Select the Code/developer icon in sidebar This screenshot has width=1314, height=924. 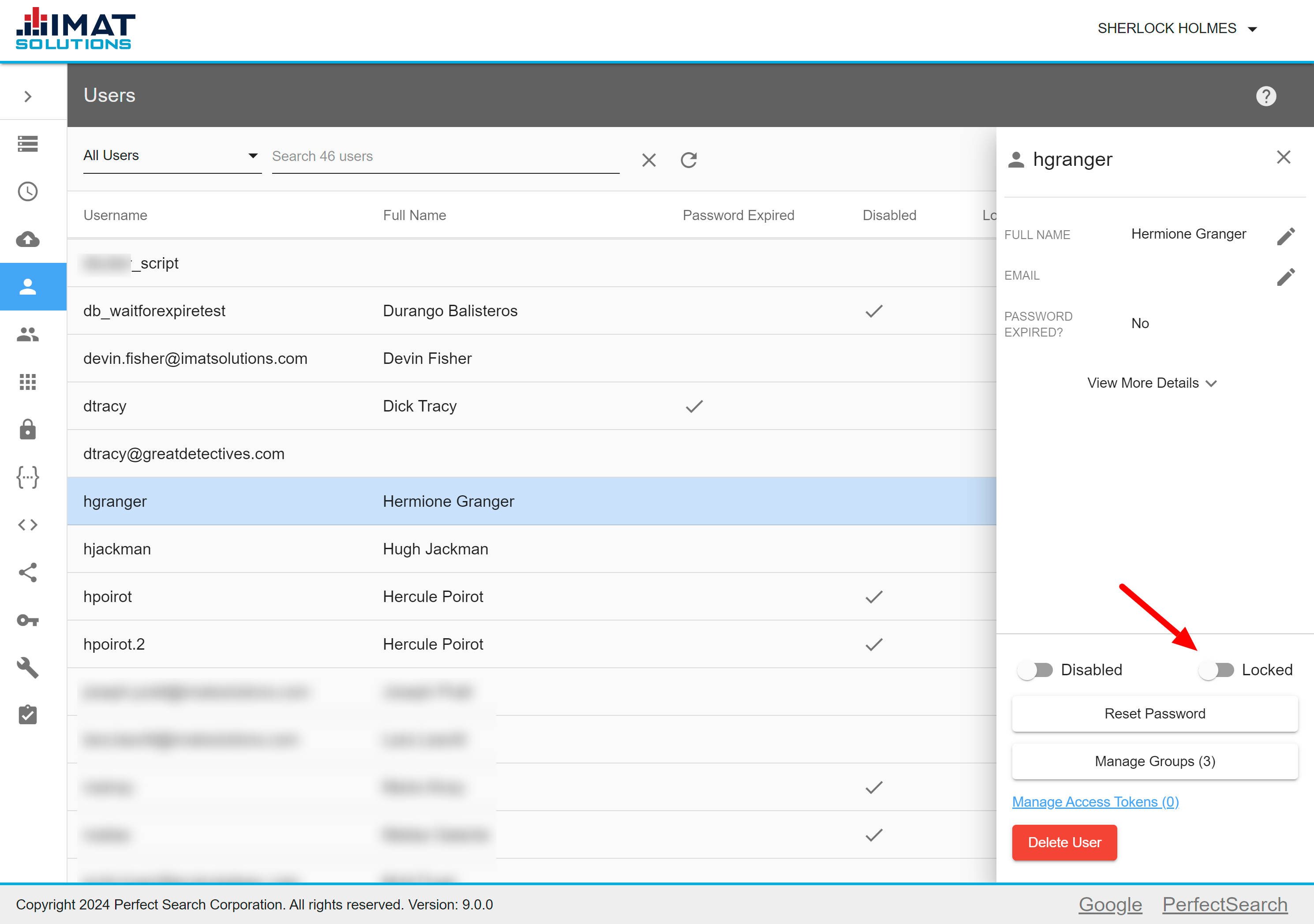pos(27,525)
